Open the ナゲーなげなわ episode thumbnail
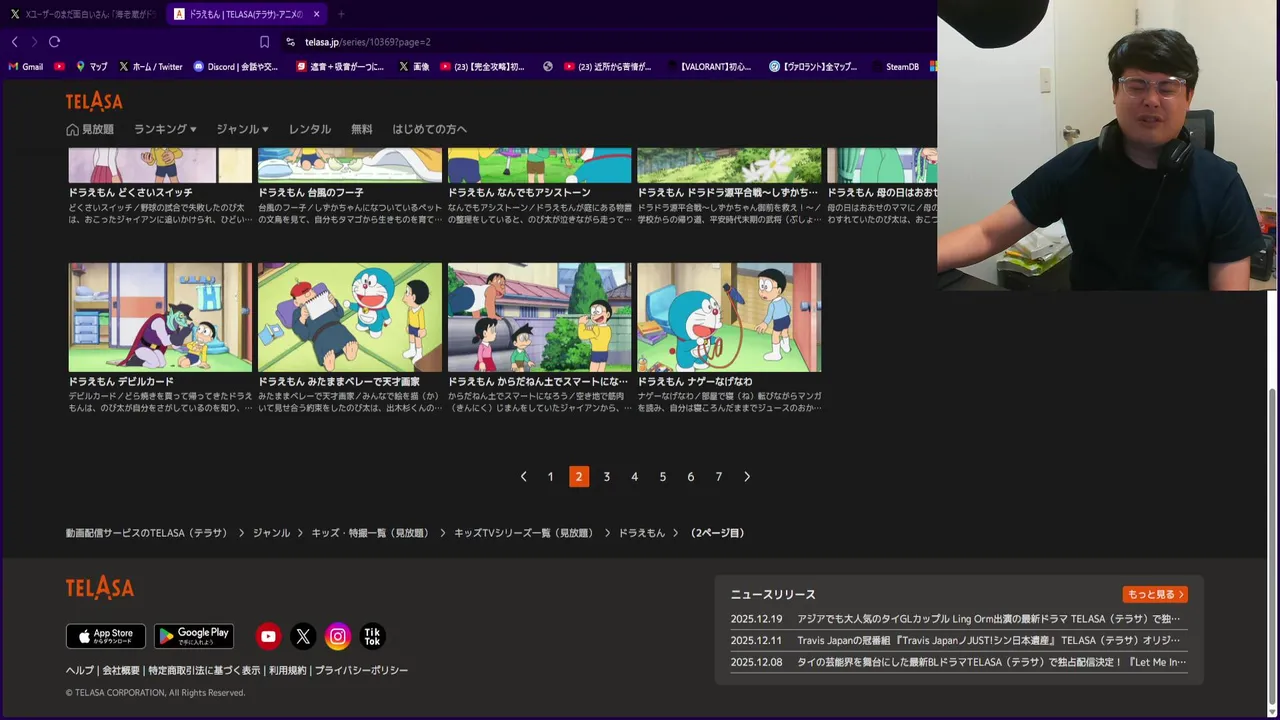The image size is (1280, 720). tap(729, 317)
